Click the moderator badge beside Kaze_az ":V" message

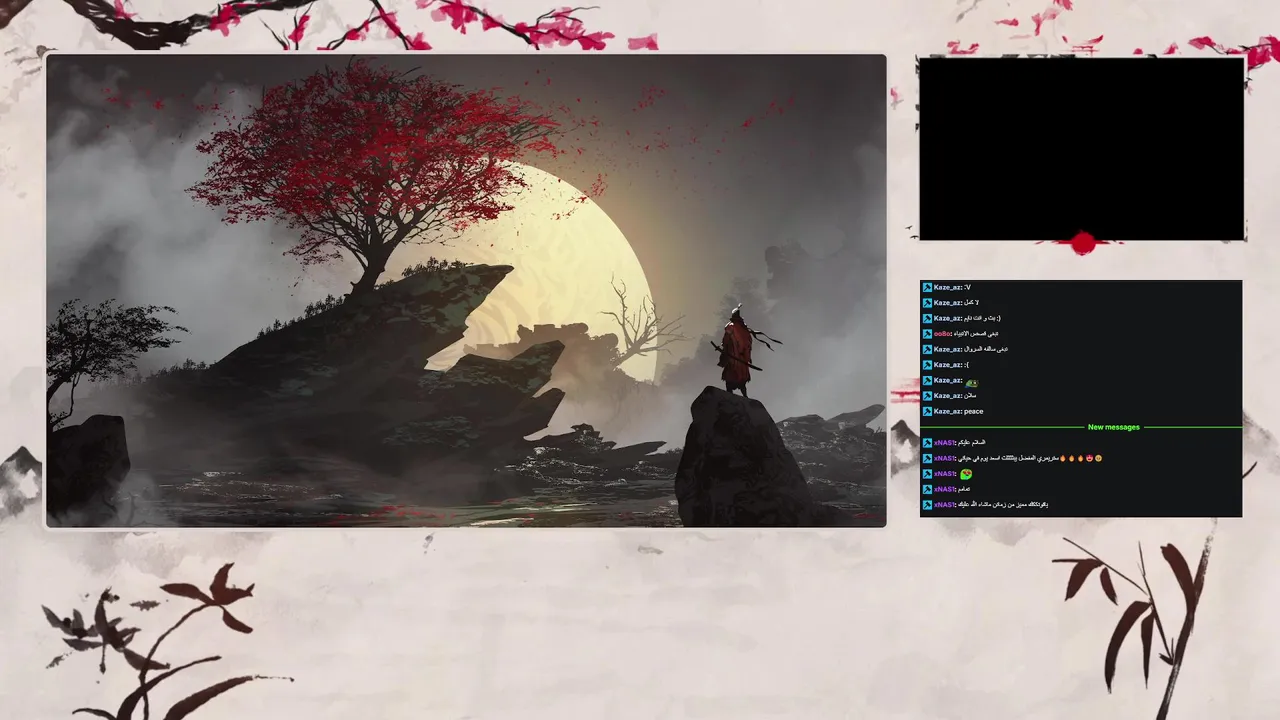(927, 288)
